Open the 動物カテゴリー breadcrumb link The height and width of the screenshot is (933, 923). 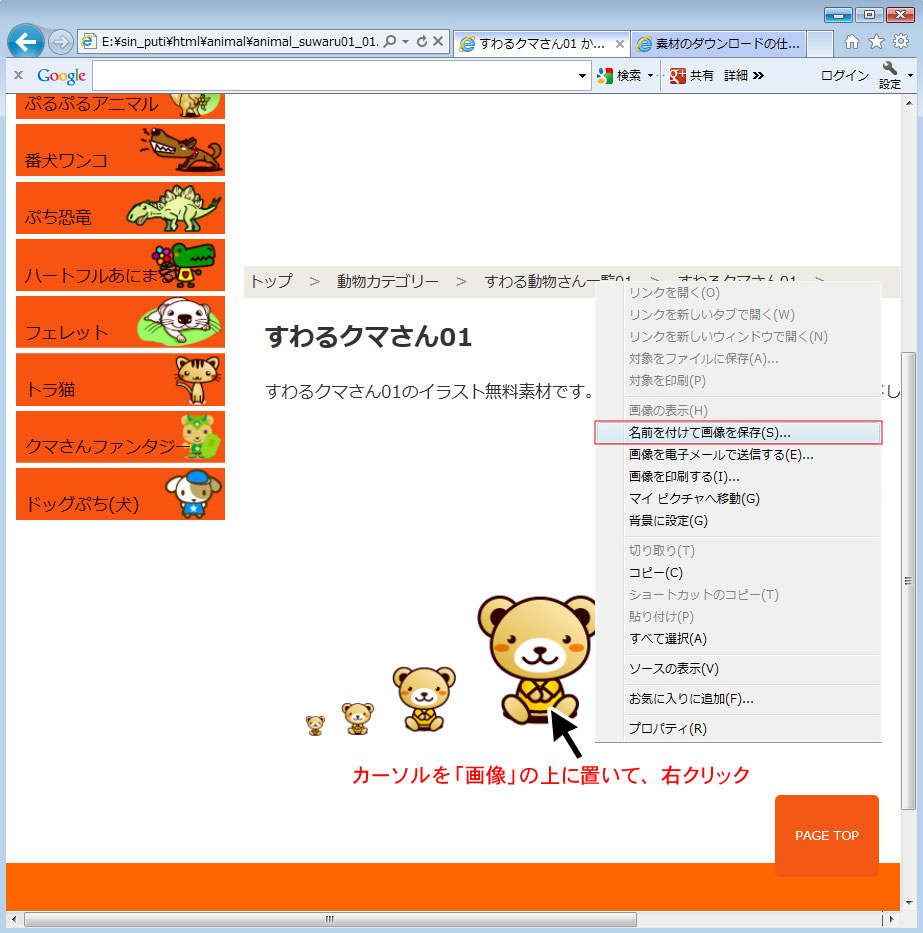387,281
